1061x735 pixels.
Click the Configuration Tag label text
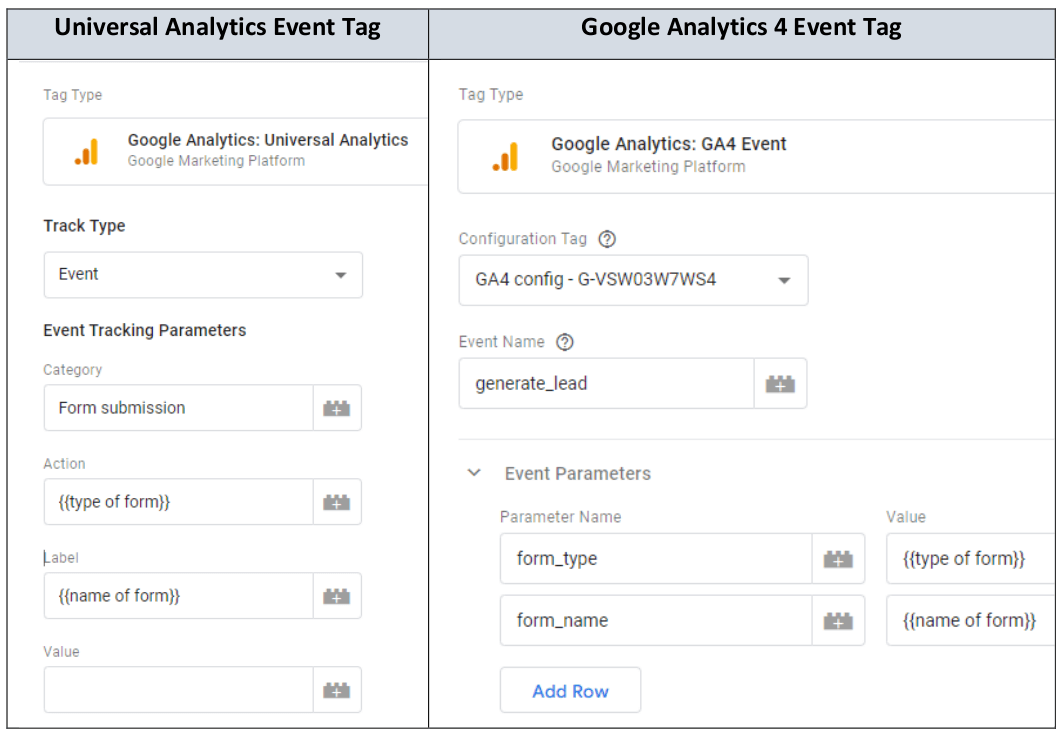(x=522, y=239)
